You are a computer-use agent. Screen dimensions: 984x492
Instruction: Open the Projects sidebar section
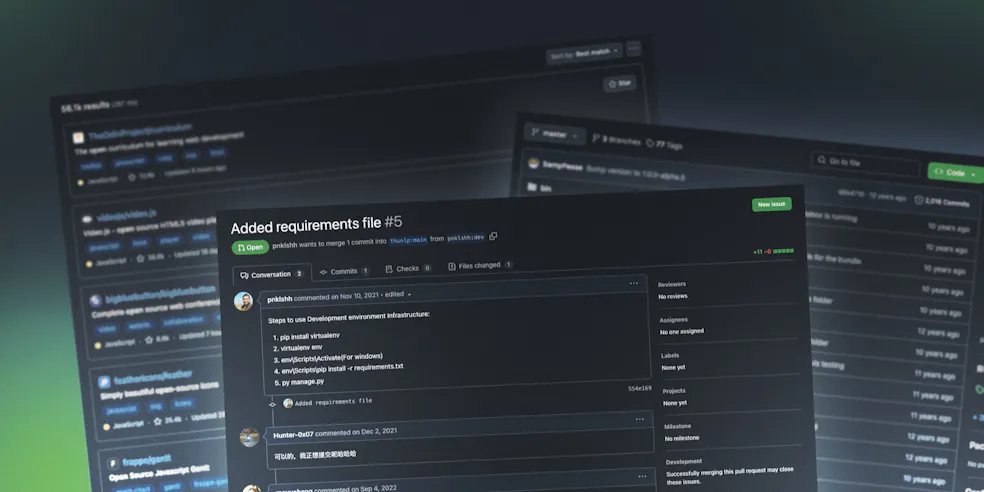point(674,391)
